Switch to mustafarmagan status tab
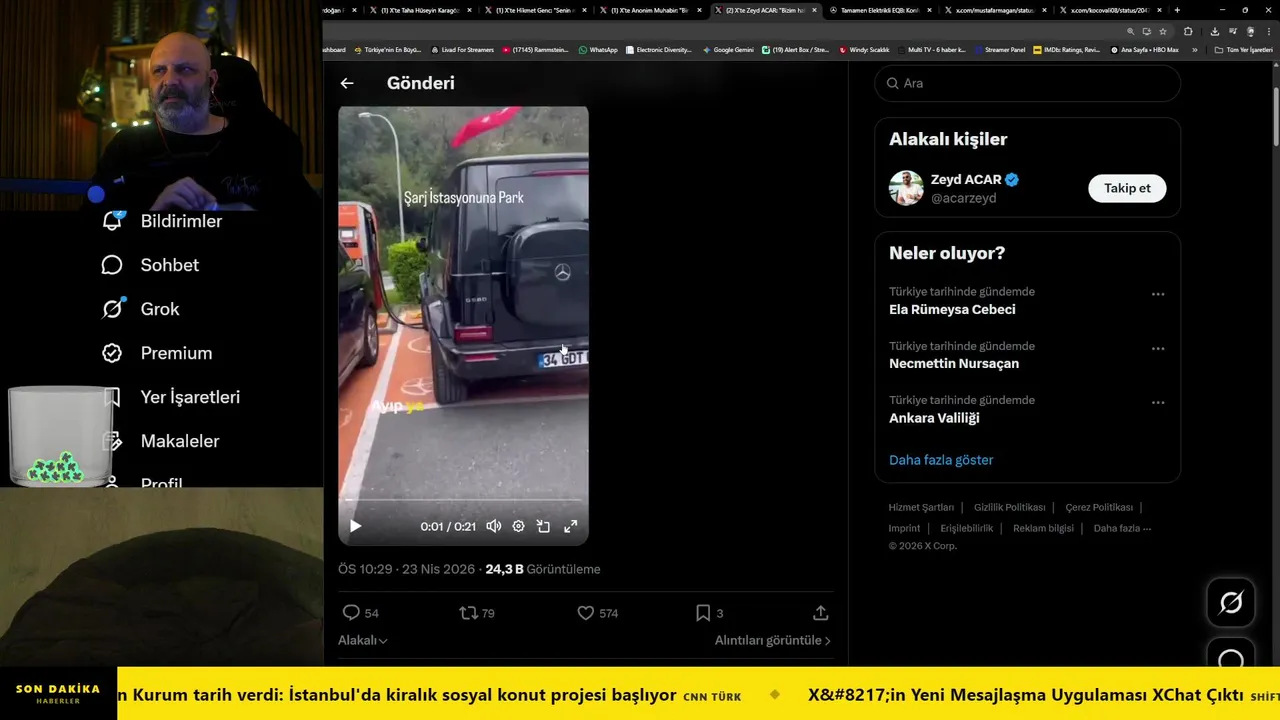 click(x=996, y=10)
